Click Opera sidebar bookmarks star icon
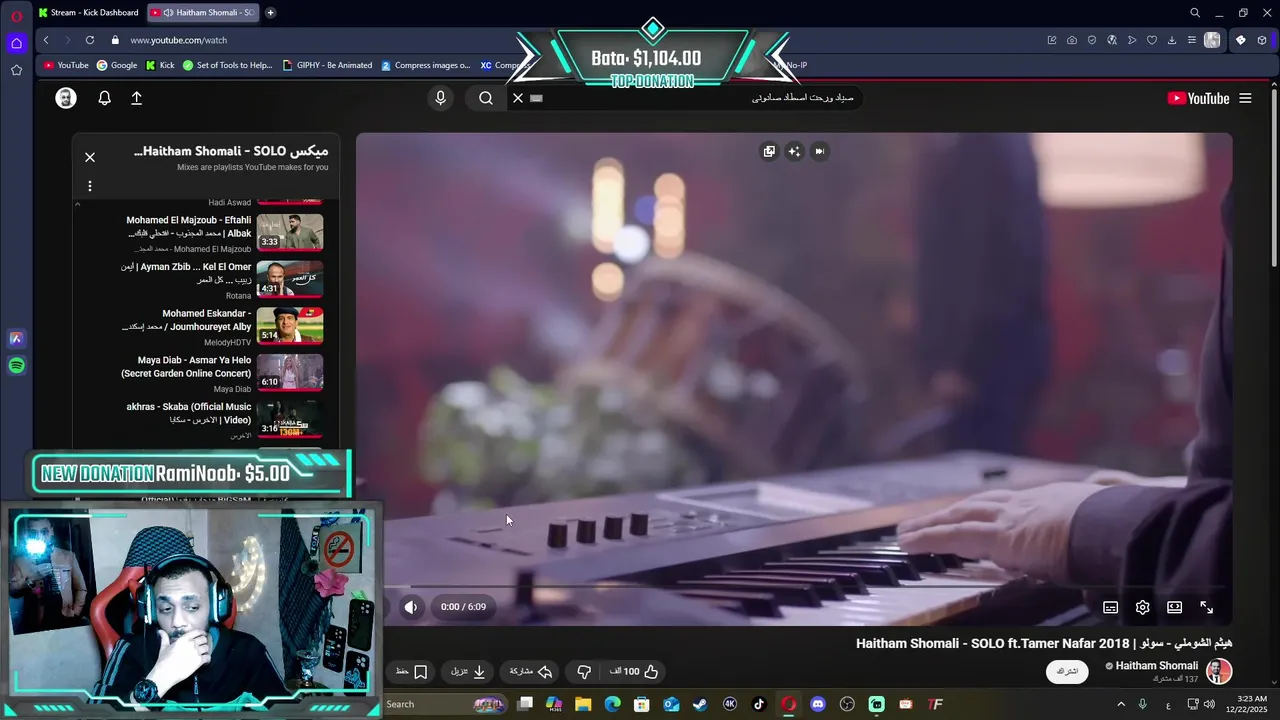The width and height of the screenshot is (1280, 720). (x=16, y=70)
